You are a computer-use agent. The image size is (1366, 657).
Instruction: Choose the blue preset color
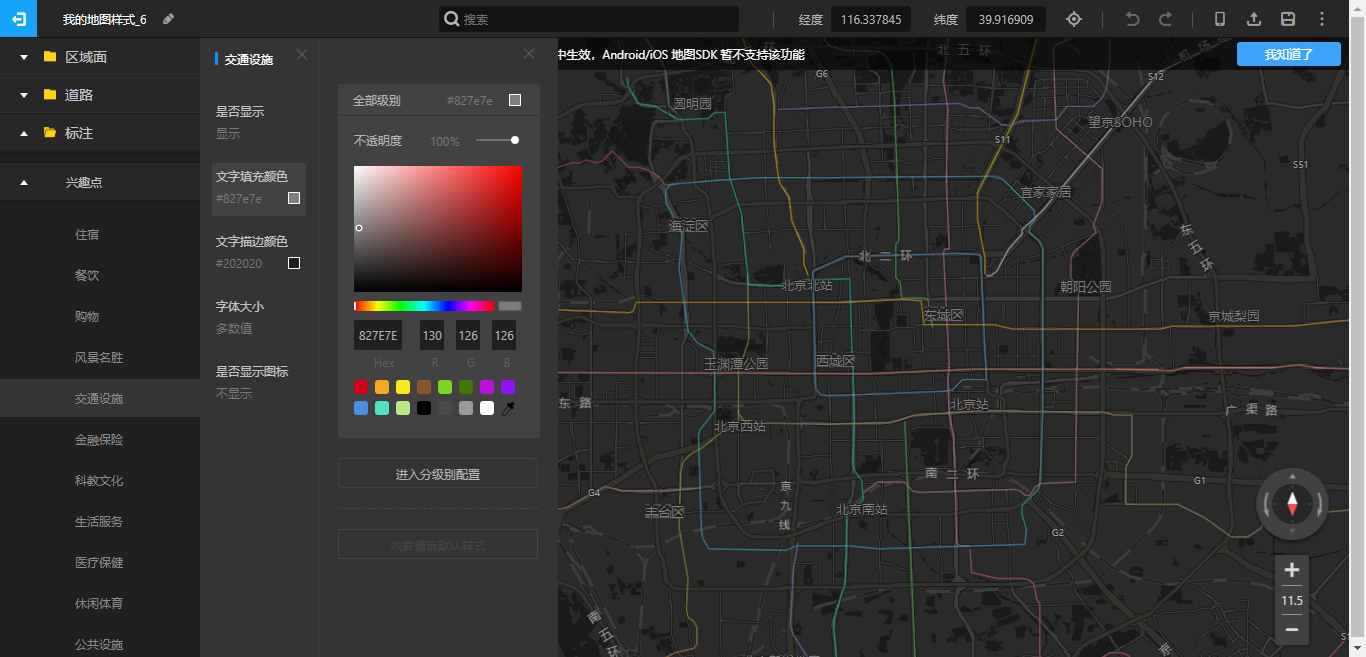(361, 408)
